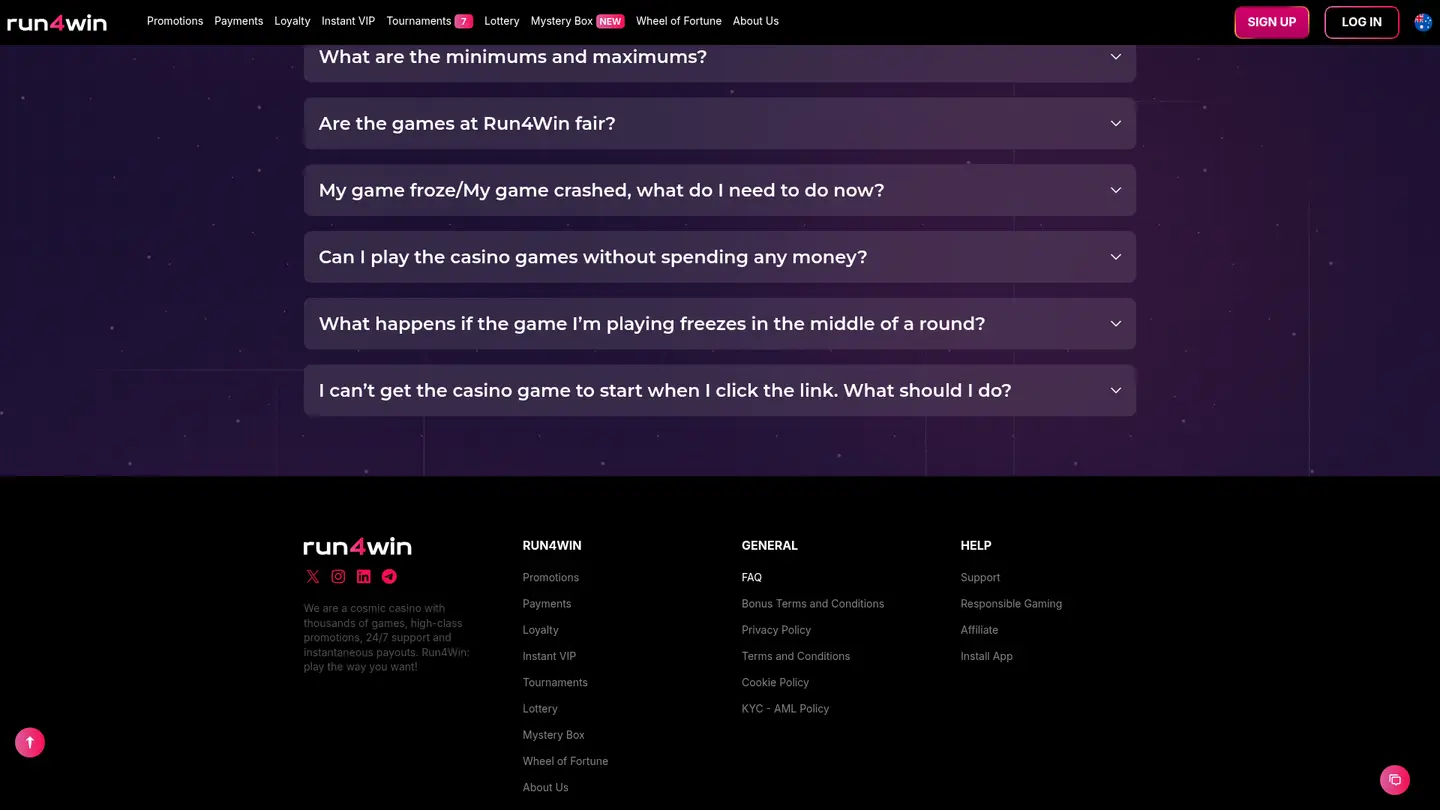Open the KYC - AML Policy link
This screenshot has width=1440, height=810.
(786, 709)
